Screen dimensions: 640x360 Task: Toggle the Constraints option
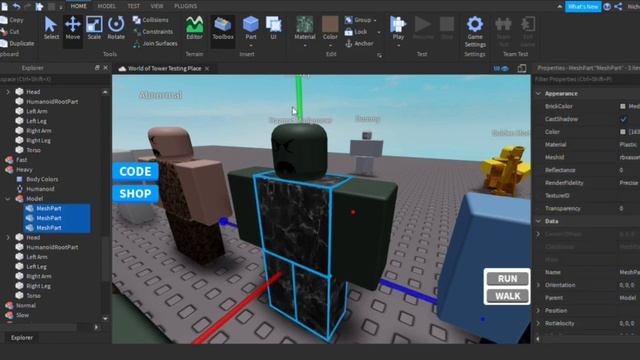[x=153, y=31]
